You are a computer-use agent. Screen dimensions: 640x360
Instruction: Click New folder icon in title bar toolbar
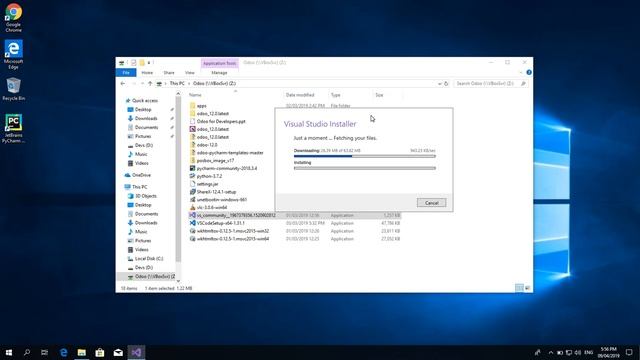pos(142,62)
